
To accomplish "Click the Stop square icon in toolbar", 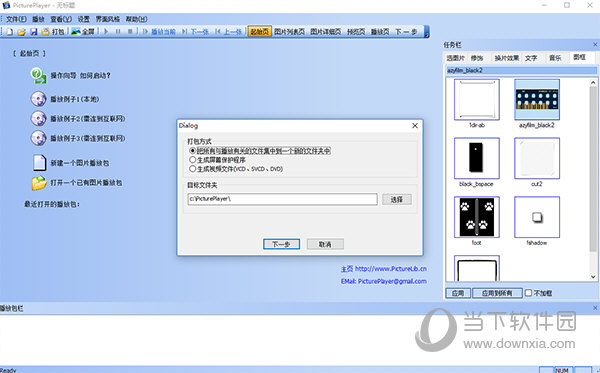I will pos(130,32).
